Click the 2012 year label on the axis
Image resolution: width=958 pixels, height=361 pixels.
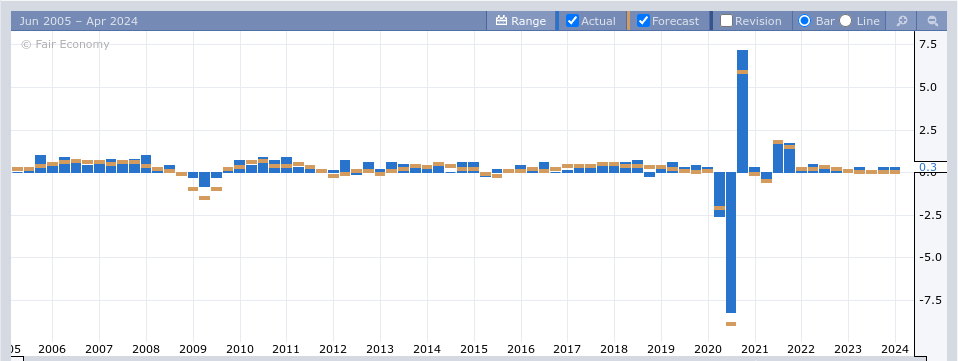(x=333, y=349)
